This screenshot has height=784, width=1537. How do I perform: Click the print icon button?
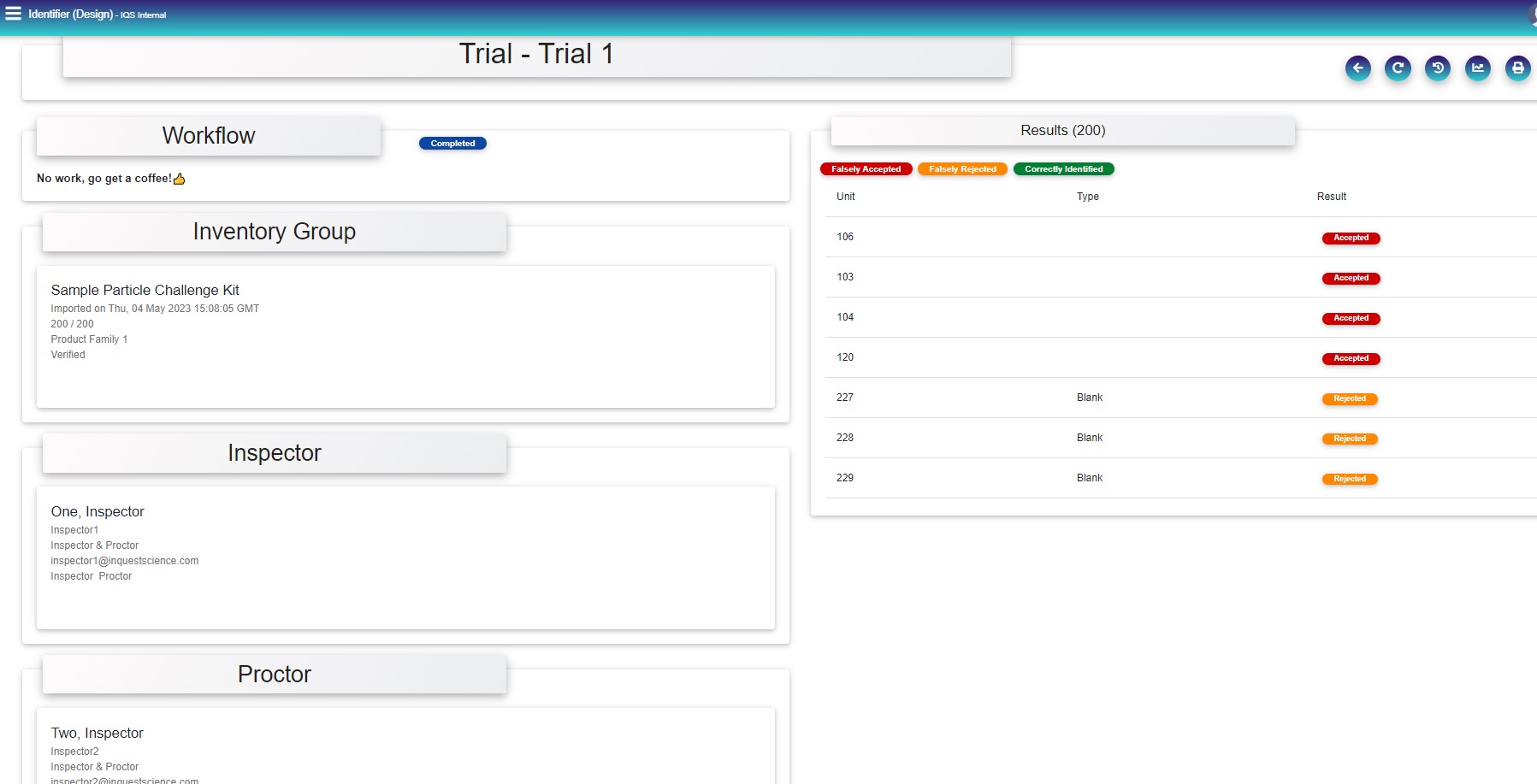click(x=1517, y=68)
